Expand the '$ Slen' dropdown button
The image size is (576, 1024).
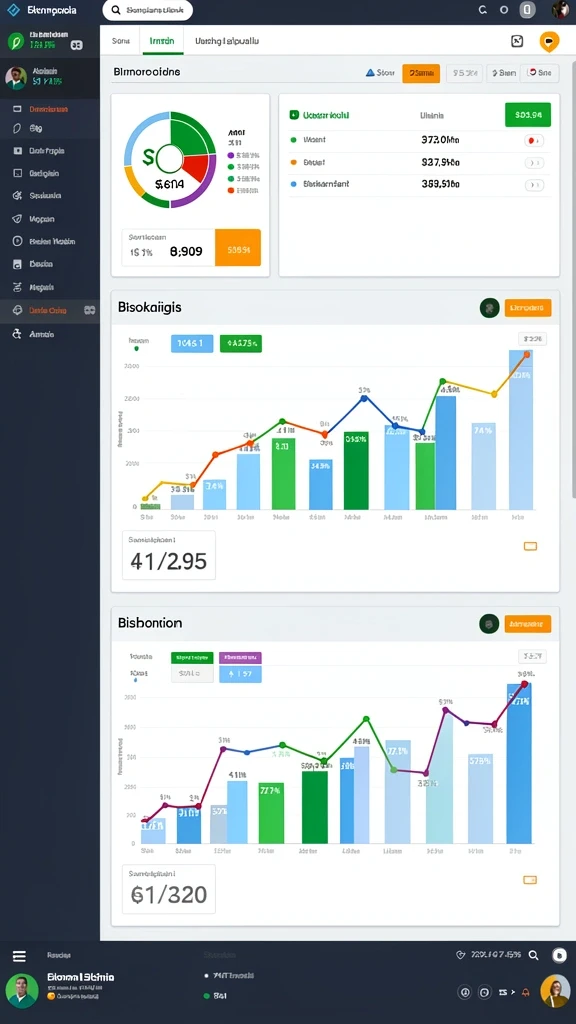503,73
